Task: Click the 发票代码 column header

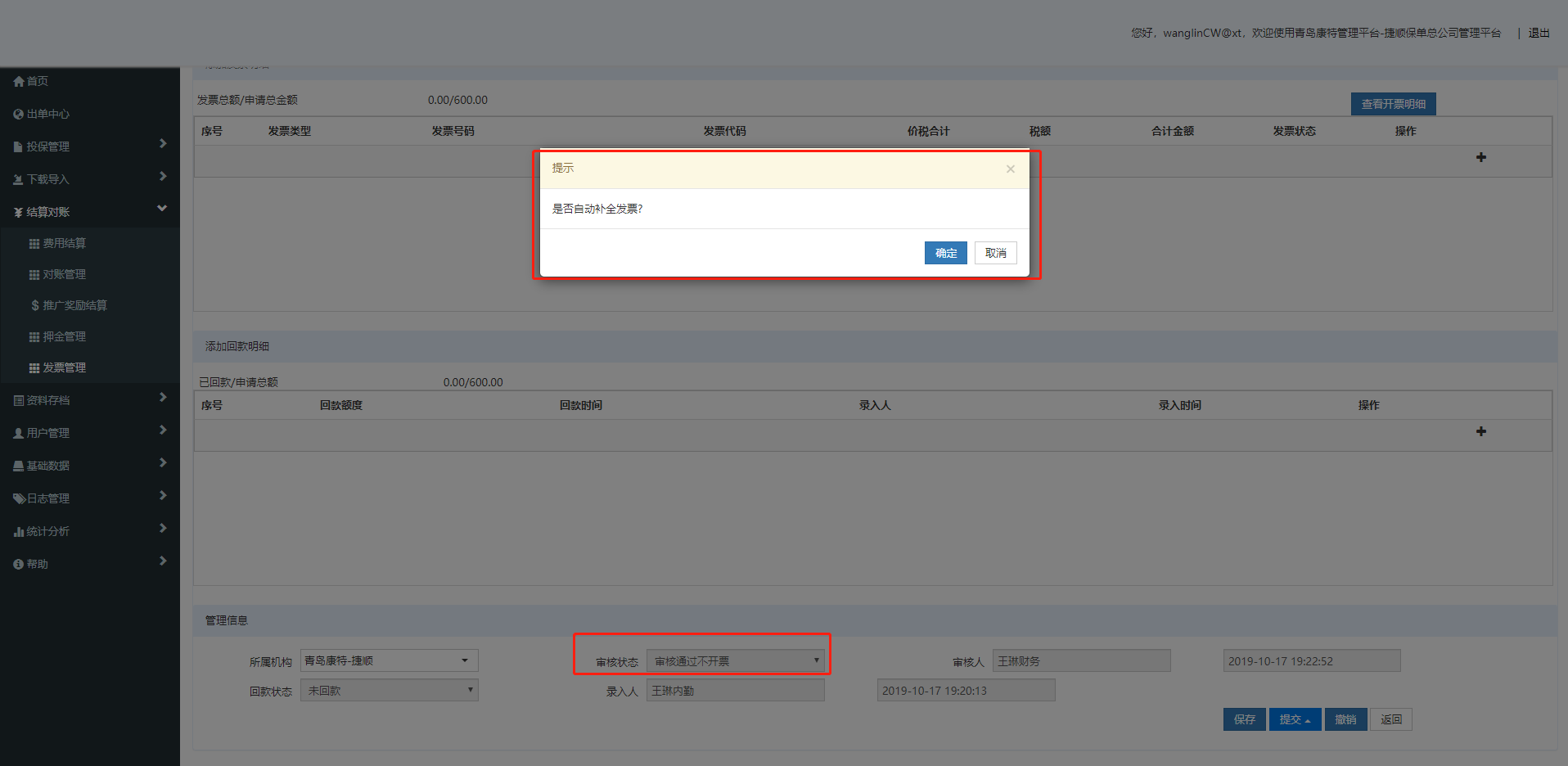Action: pyautogui.click(x=725, y=131)
